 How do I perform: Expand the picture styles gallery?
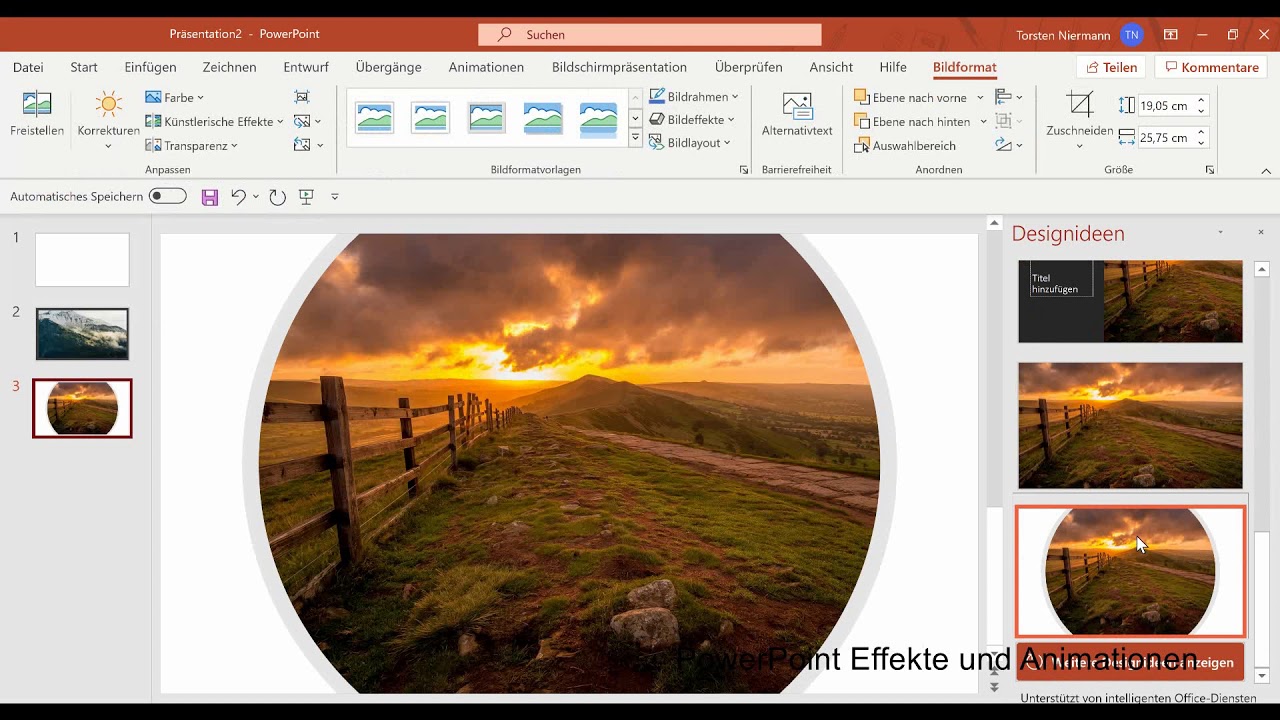[x=635, y=138]
